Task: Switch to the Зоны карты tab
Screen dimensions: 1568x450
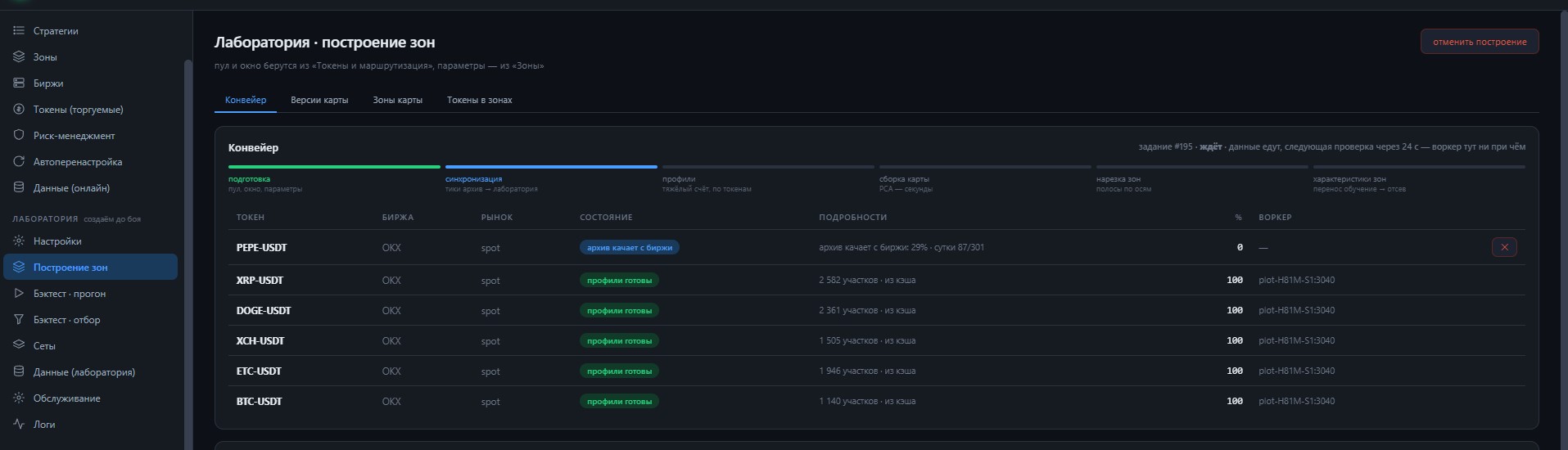Action: click(397, 100)
